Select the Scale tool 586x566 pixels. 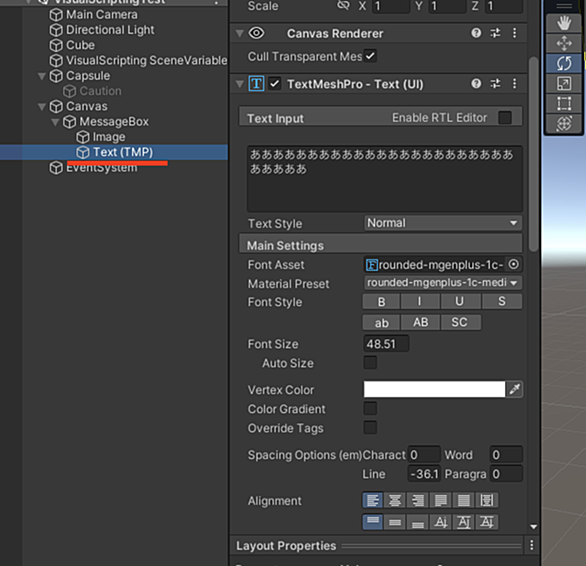[564, 83]
